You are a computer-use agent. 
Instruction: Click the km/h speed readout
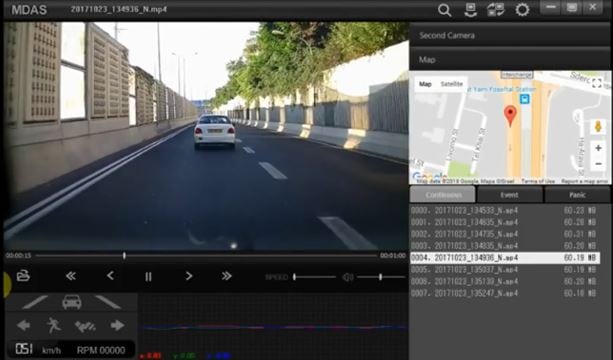click(x=38, y=349)
